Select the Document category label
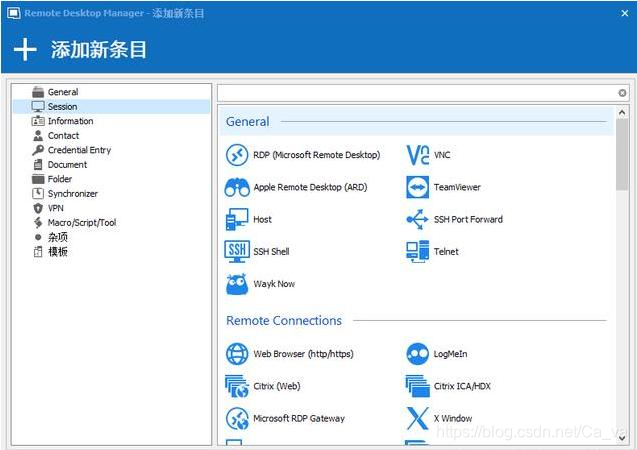Image resolution: width=637 pixels, height=450 pixels. (x=67, y=164)
